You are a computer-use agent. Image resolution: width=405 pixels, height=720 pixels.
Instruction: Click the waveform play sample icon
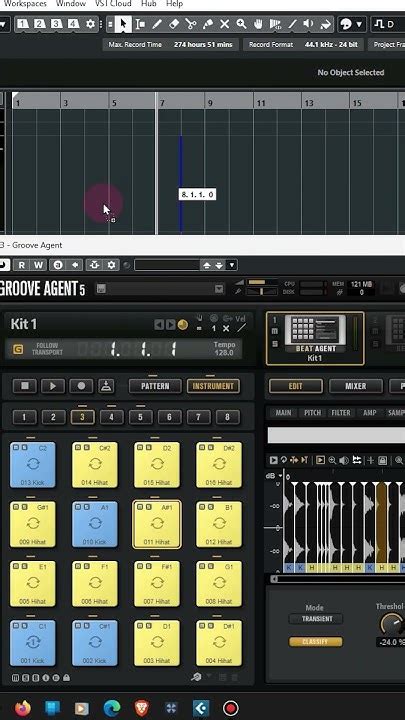coord(273,460)
